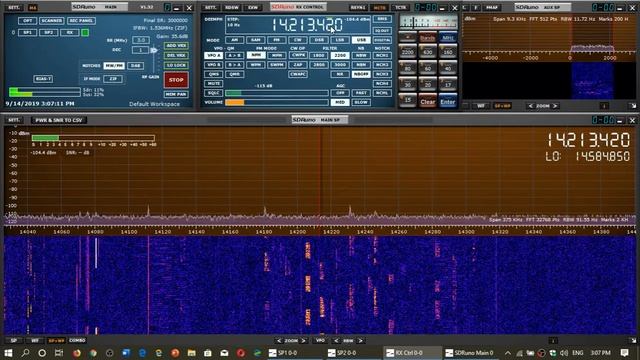Screen dimensions: 640x360
Task: Click the Clear key on keypad
Action: tap(427, 102)
